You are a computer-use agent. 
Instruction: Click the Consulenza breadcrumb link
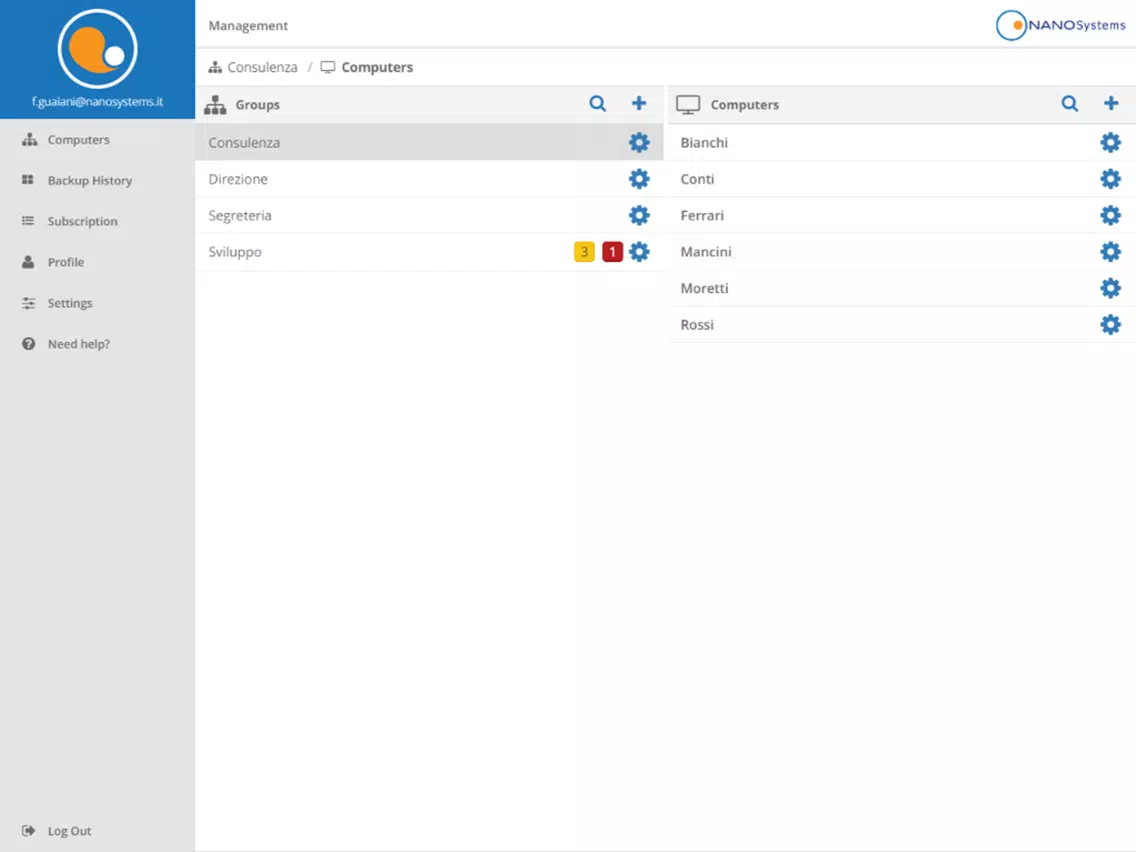pos(253,67)
